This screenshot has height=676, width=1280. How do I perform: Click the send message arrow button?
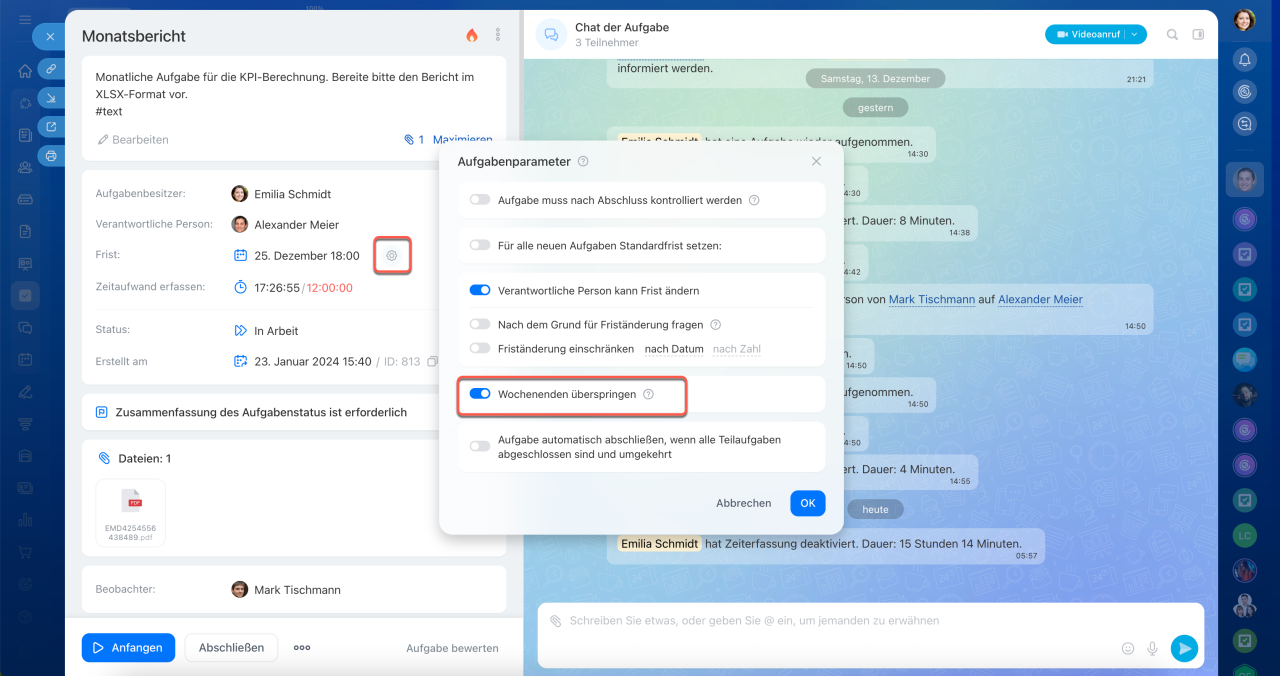1184,648
